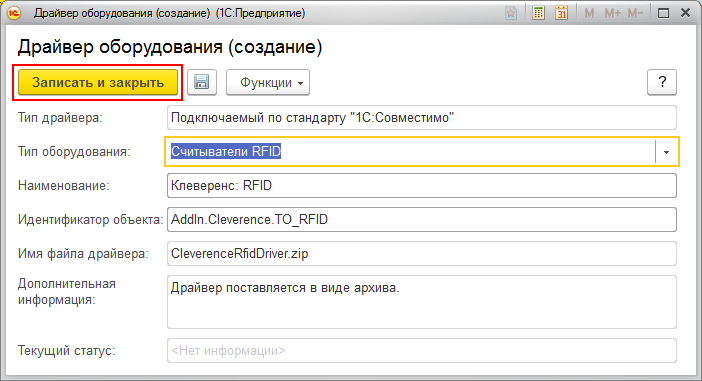Click the M- memory subtract button

[635, 13]
